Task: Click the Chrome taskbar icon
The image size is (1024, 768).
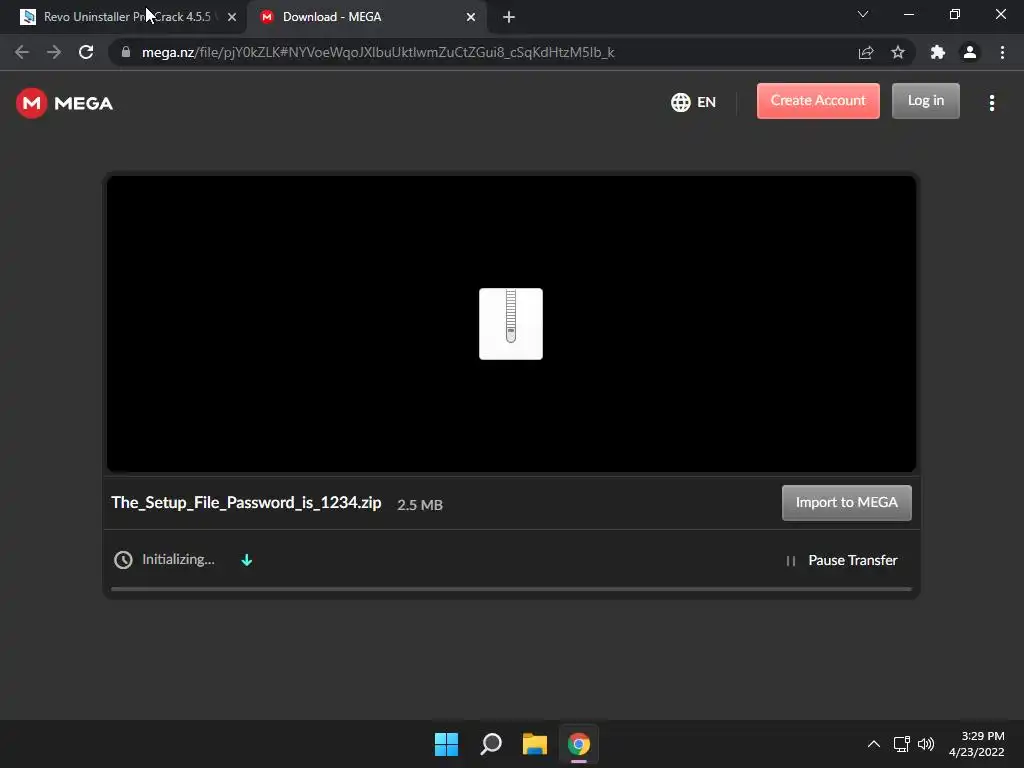Action: coord(579,744)
